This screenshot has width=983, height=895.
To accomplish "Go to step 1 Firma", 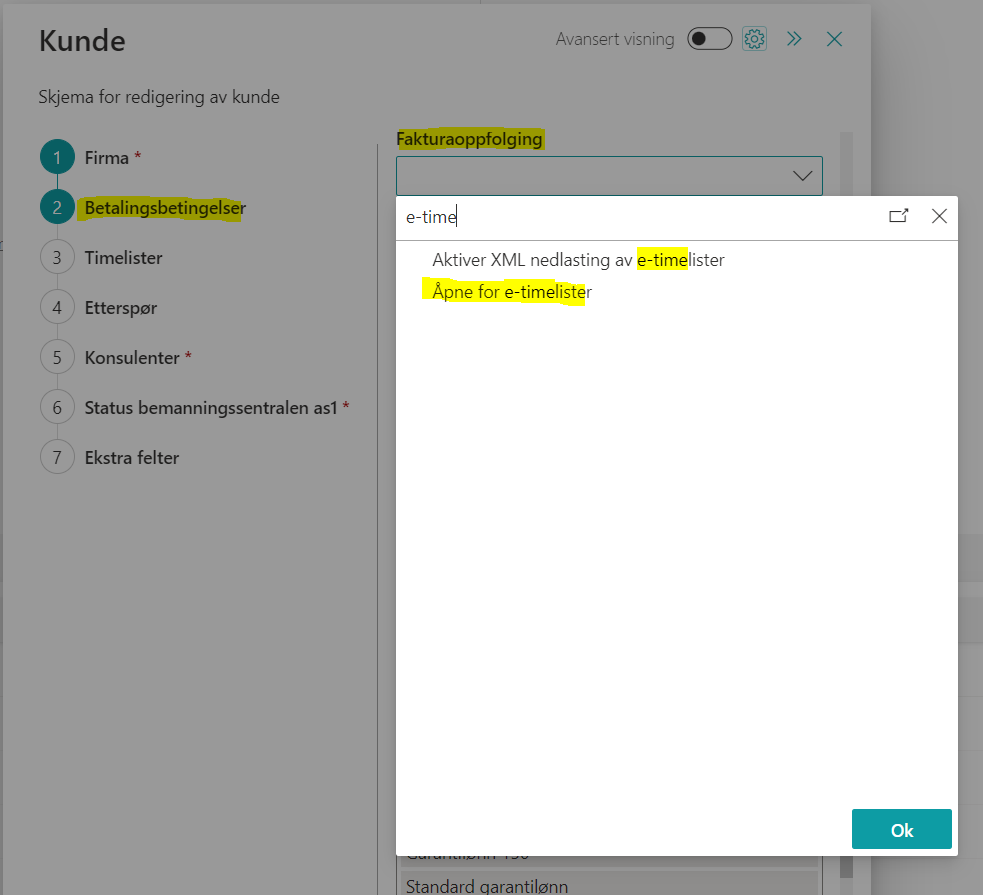I will pyautogui.click(x=91, y=157).
